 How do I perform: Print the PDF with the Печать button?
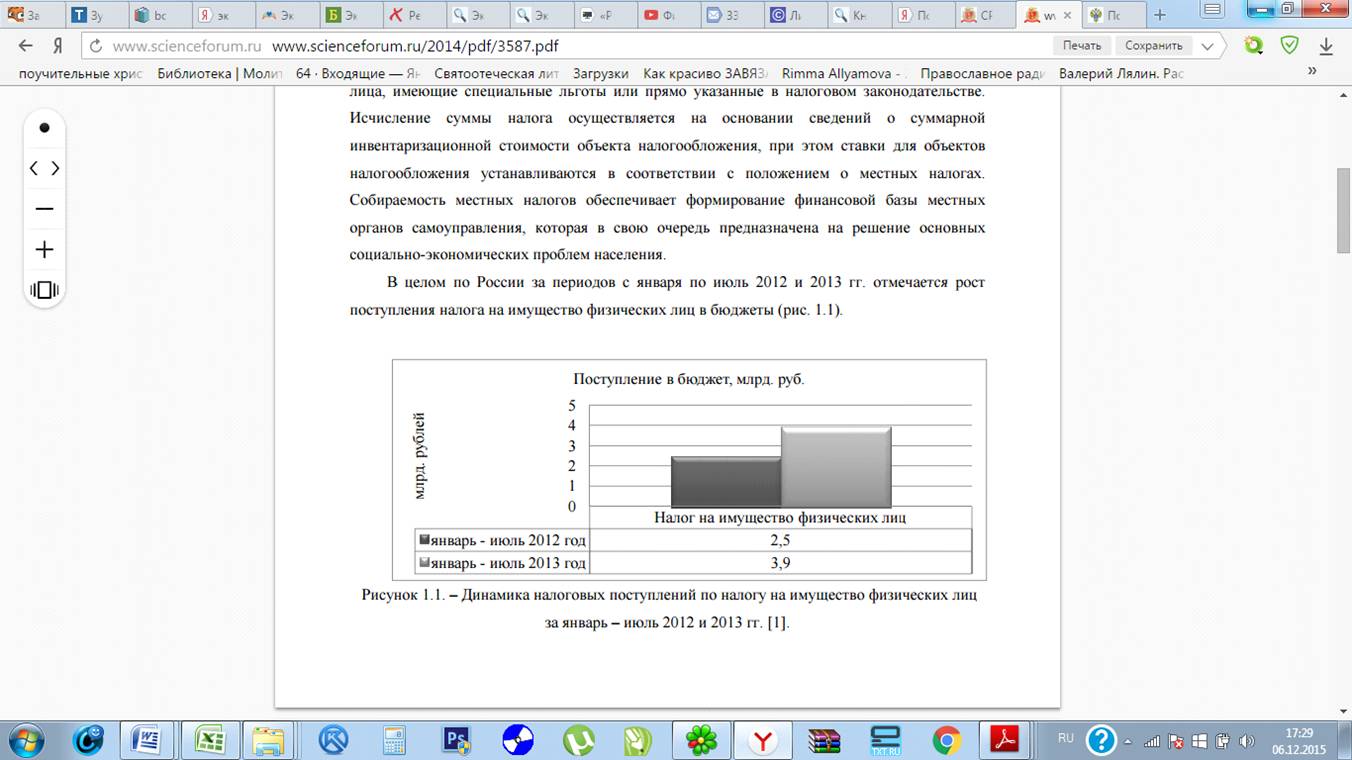coord(1081,46)
